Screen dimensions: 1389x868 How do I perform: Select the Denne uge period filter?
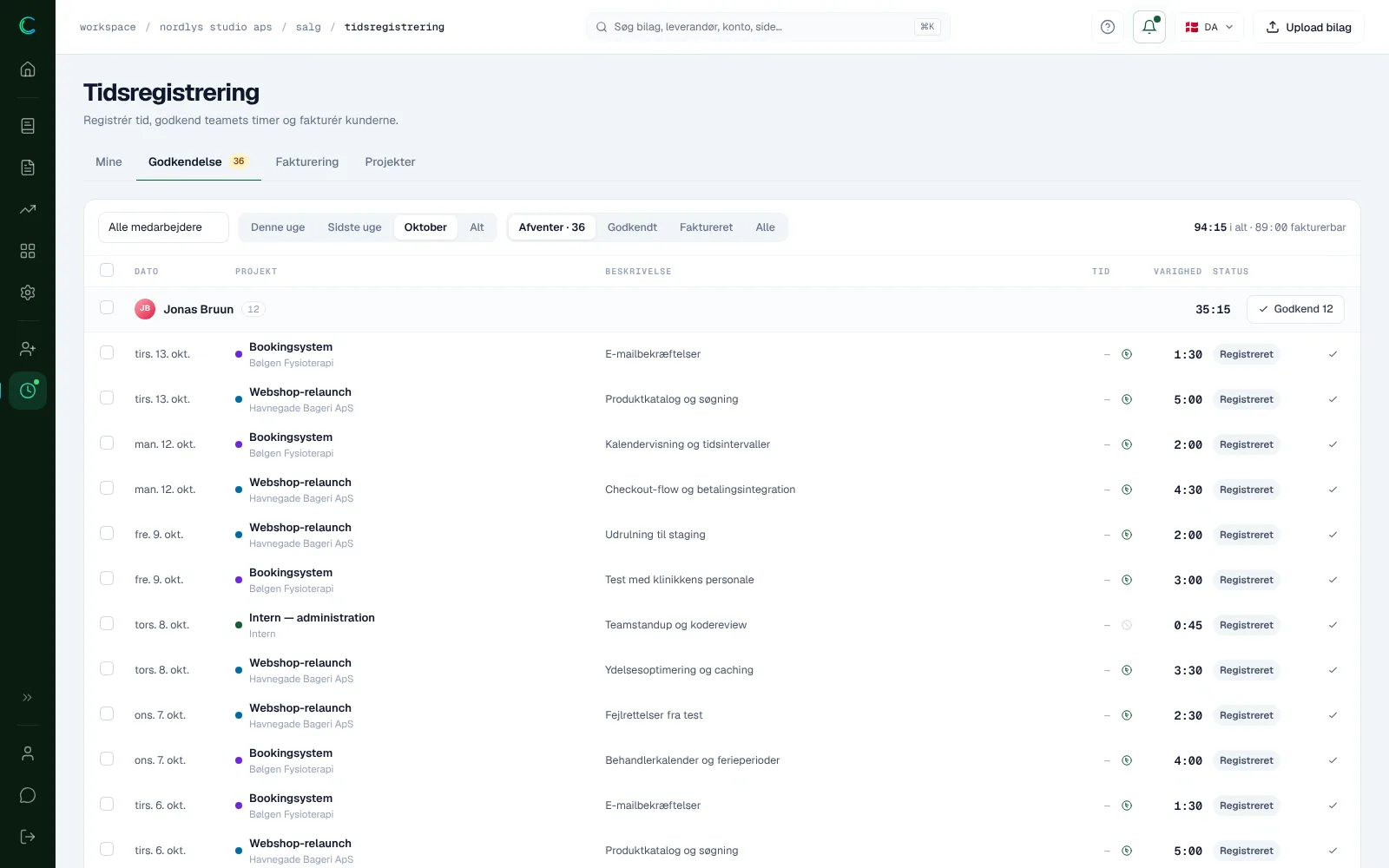278,227
